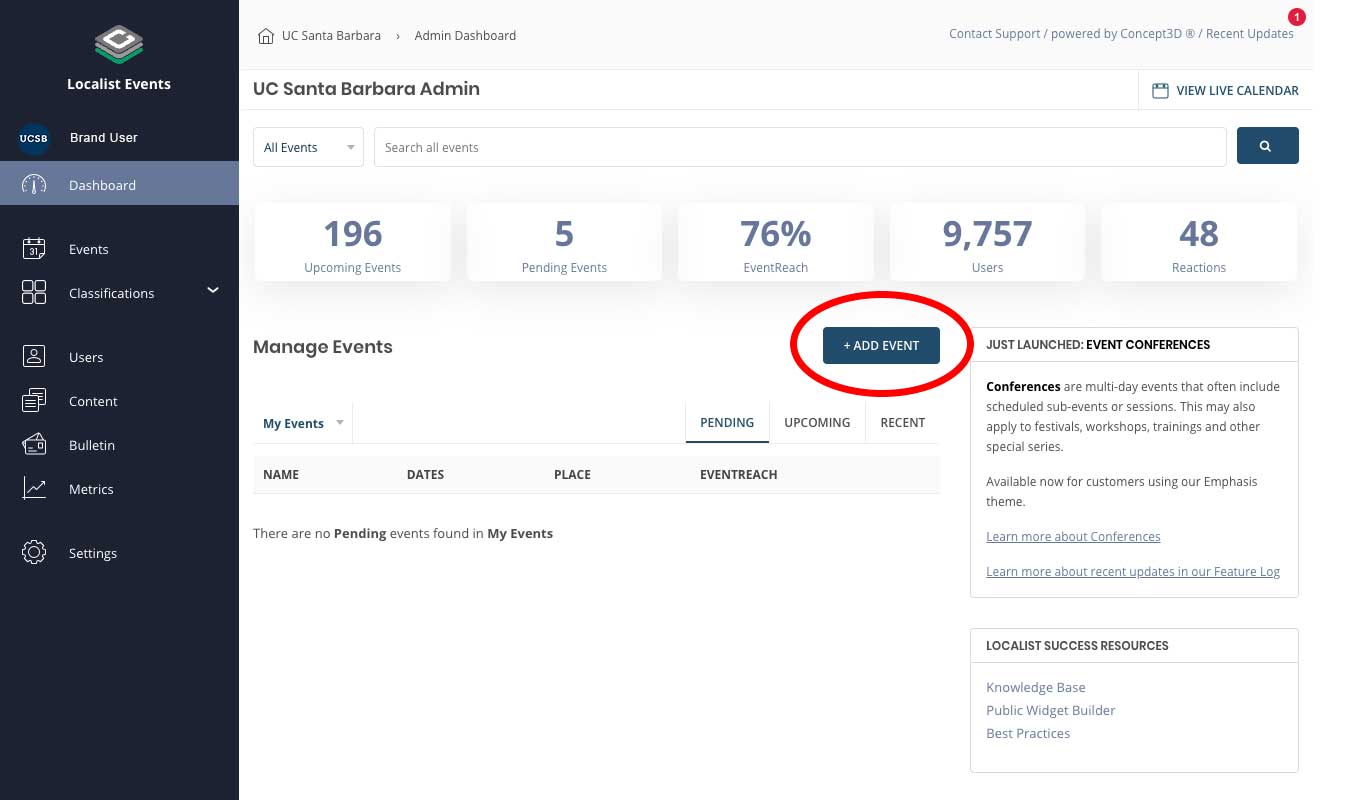
Task: Click the Users person icon
Action: click(34, 356)
